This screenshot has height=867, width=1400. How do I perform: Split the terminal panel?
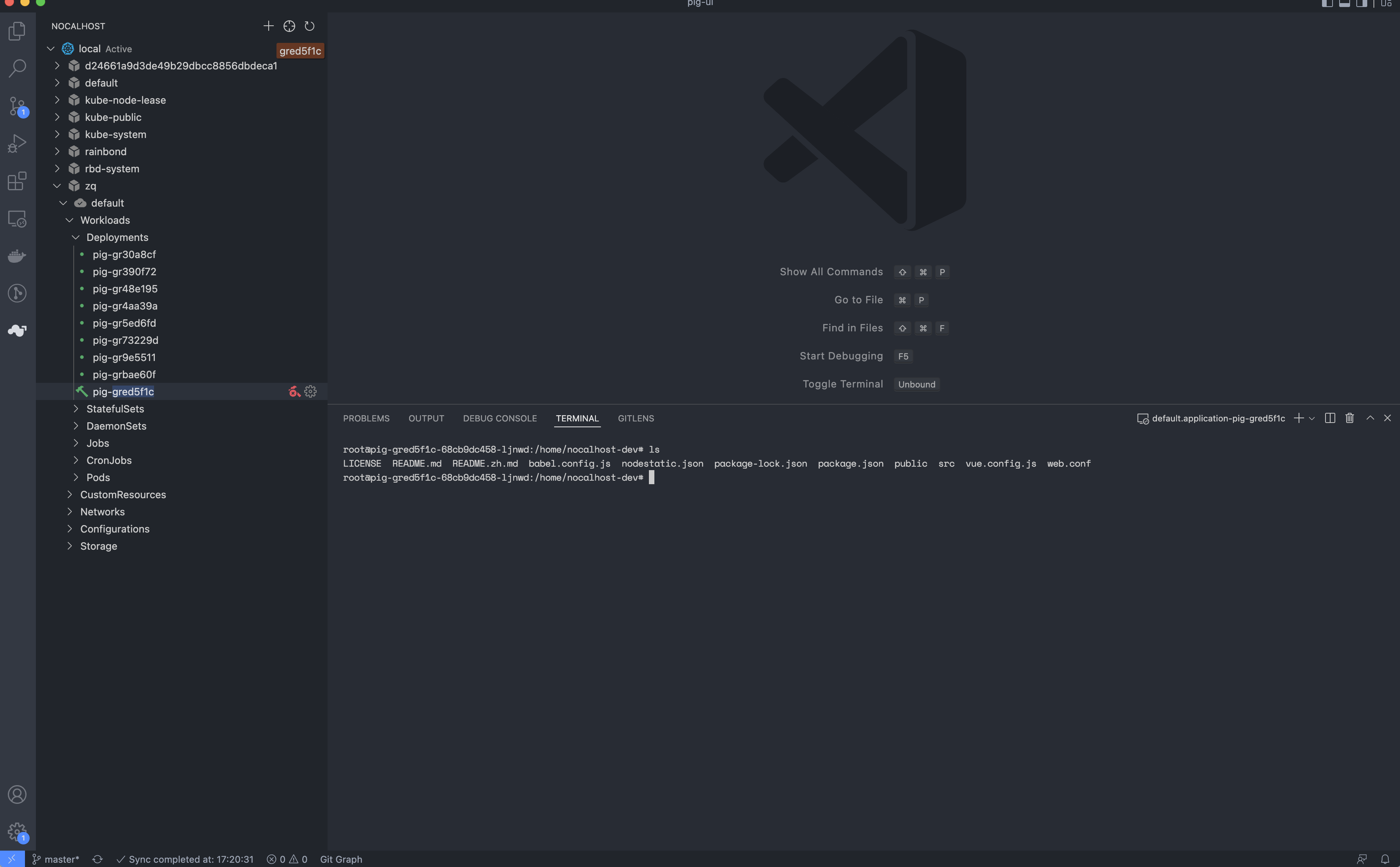[x=1330, y=418]
